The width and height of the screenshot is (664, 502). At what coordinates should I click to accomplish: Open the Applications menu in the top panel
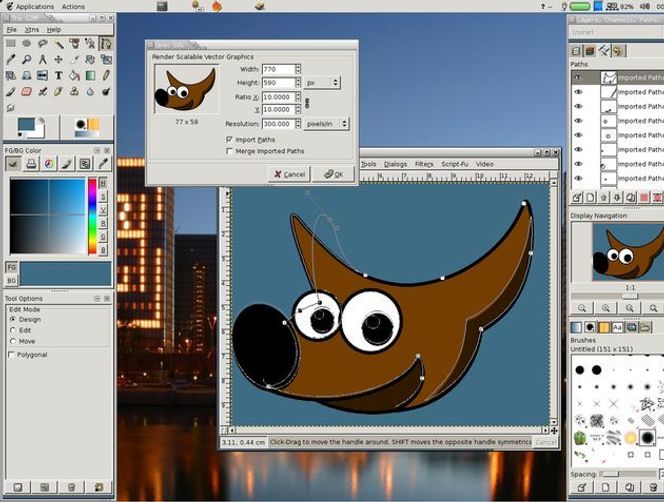click(35, 7)
